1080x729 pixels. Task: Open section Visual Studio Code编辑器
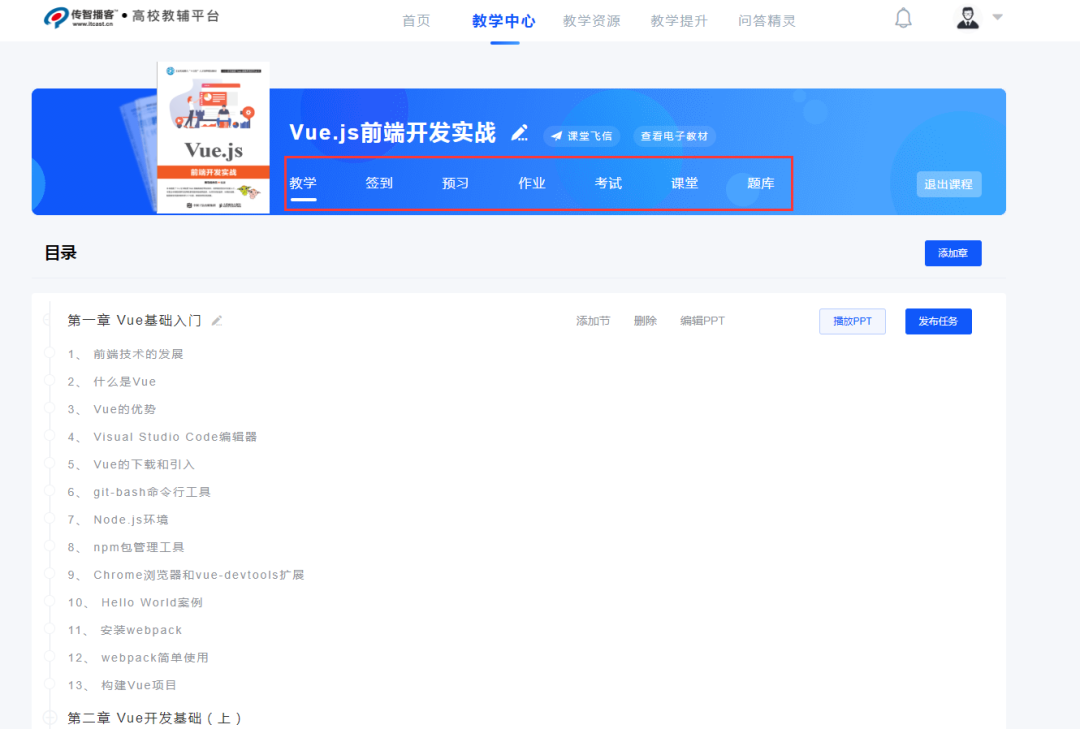pos(162,437)
